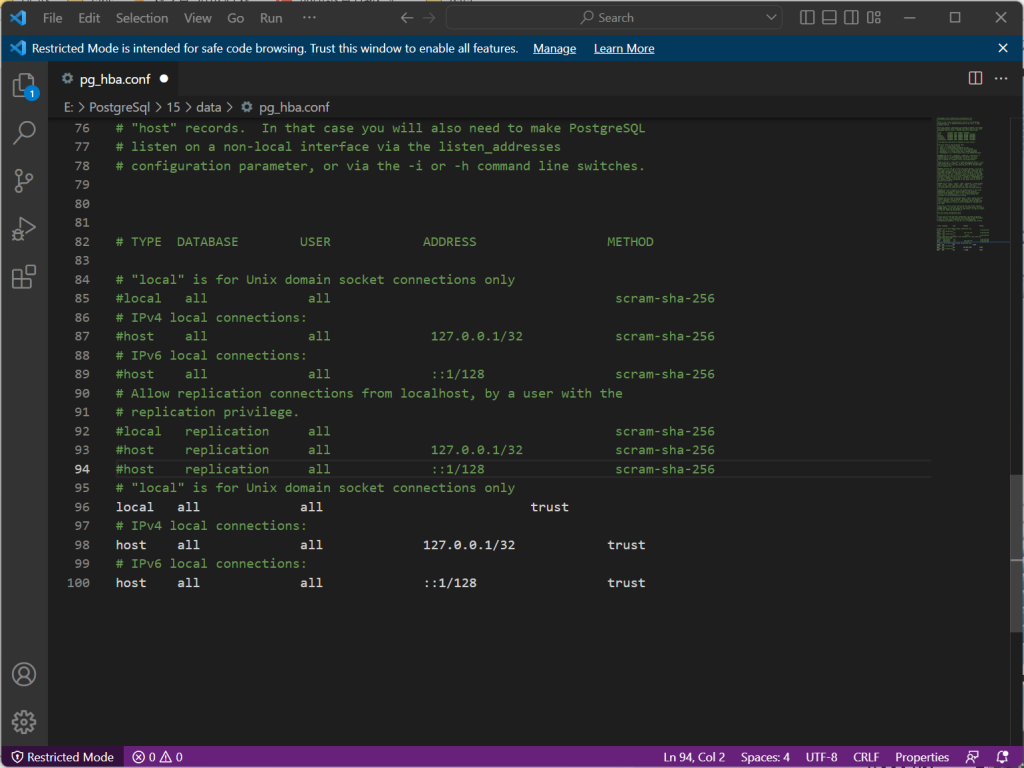Viewport: 1024px width, 768px height.
Task: Click 'scram-sha-256' on line 85
Action: click(x=665, y=298)
